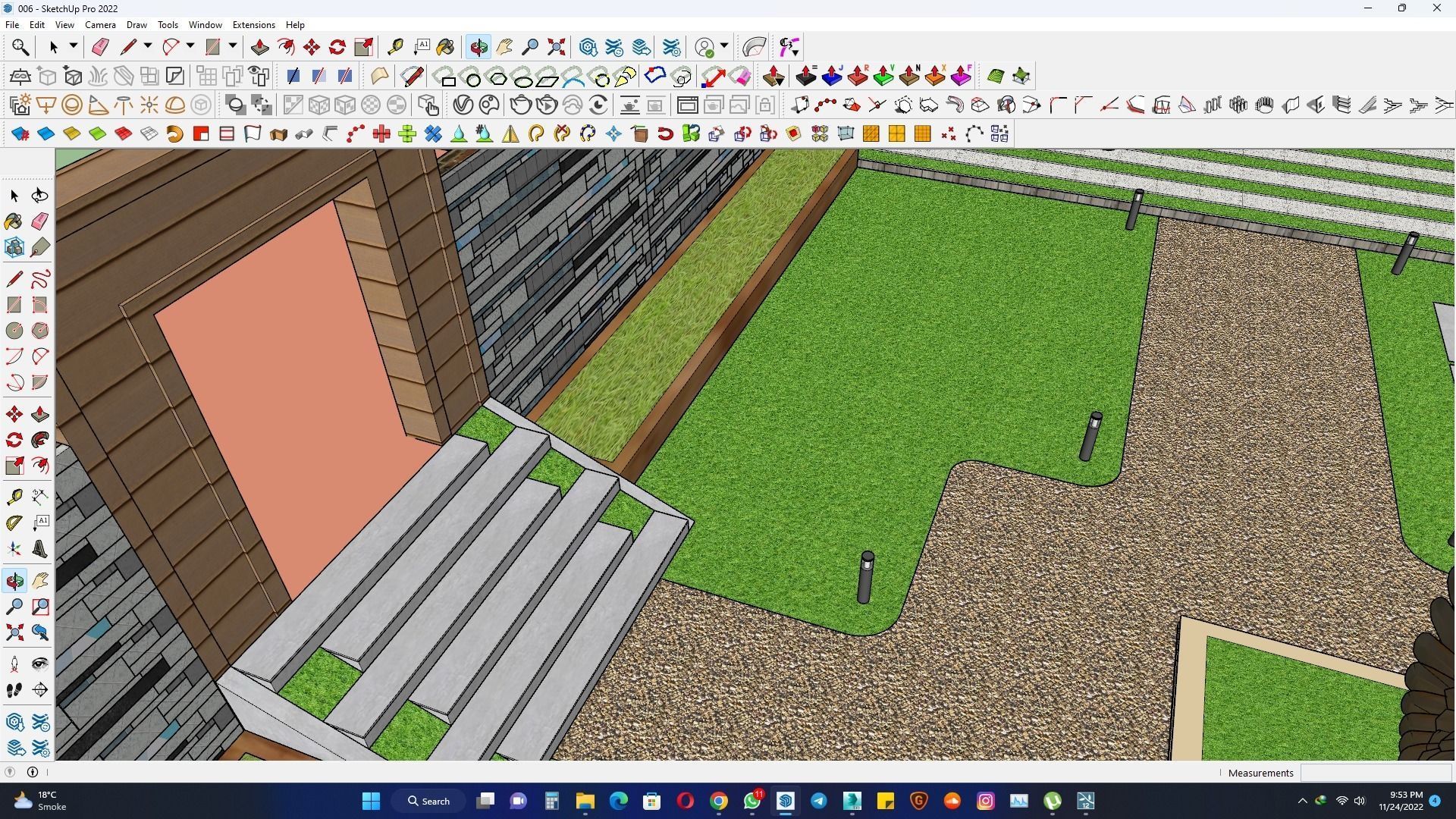Select the Pan hand tool in top toolbar
This screenshot has width=1456, height=819.
point(504,47)
